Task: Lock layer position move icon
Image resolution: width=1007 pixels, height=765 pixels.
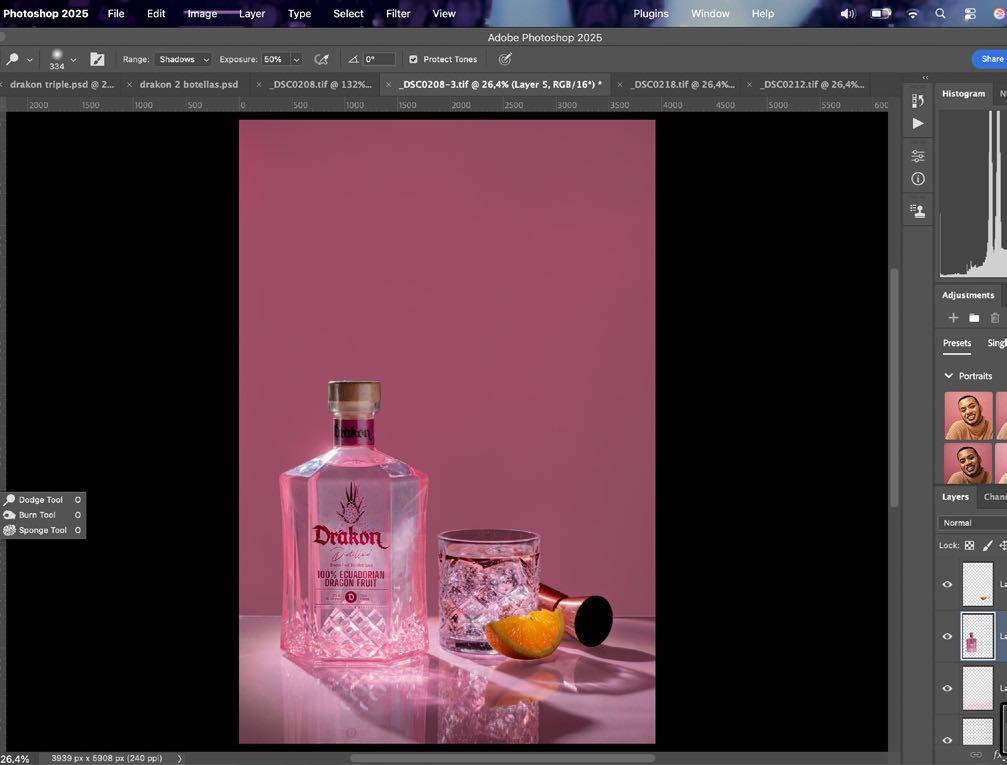Action: [x=1003, y=545]
